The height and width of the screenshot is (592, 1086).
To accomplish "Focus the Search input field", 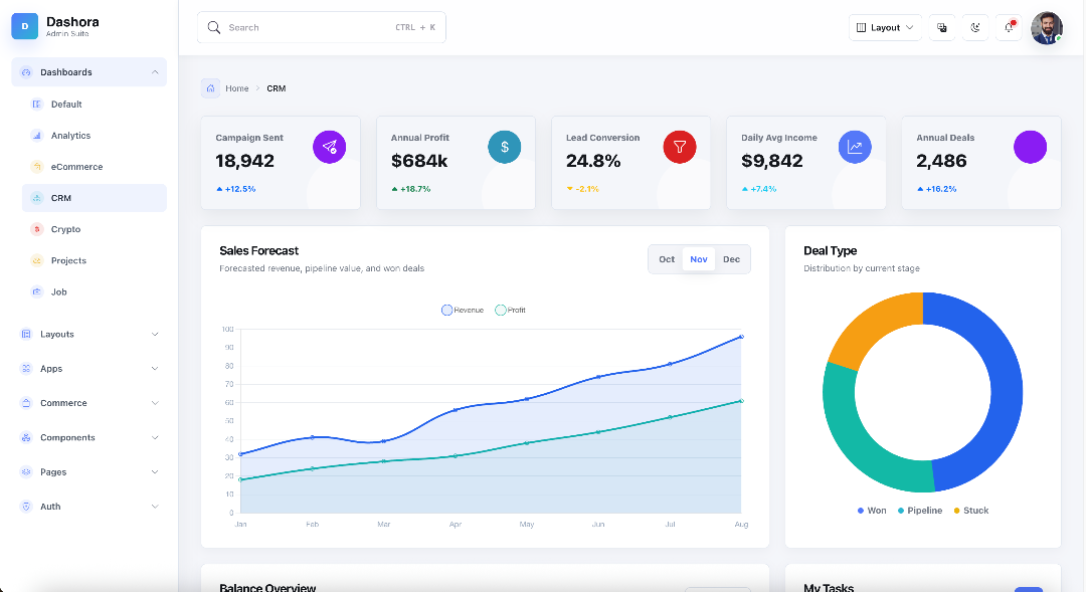I will click(x=321, y=28).
